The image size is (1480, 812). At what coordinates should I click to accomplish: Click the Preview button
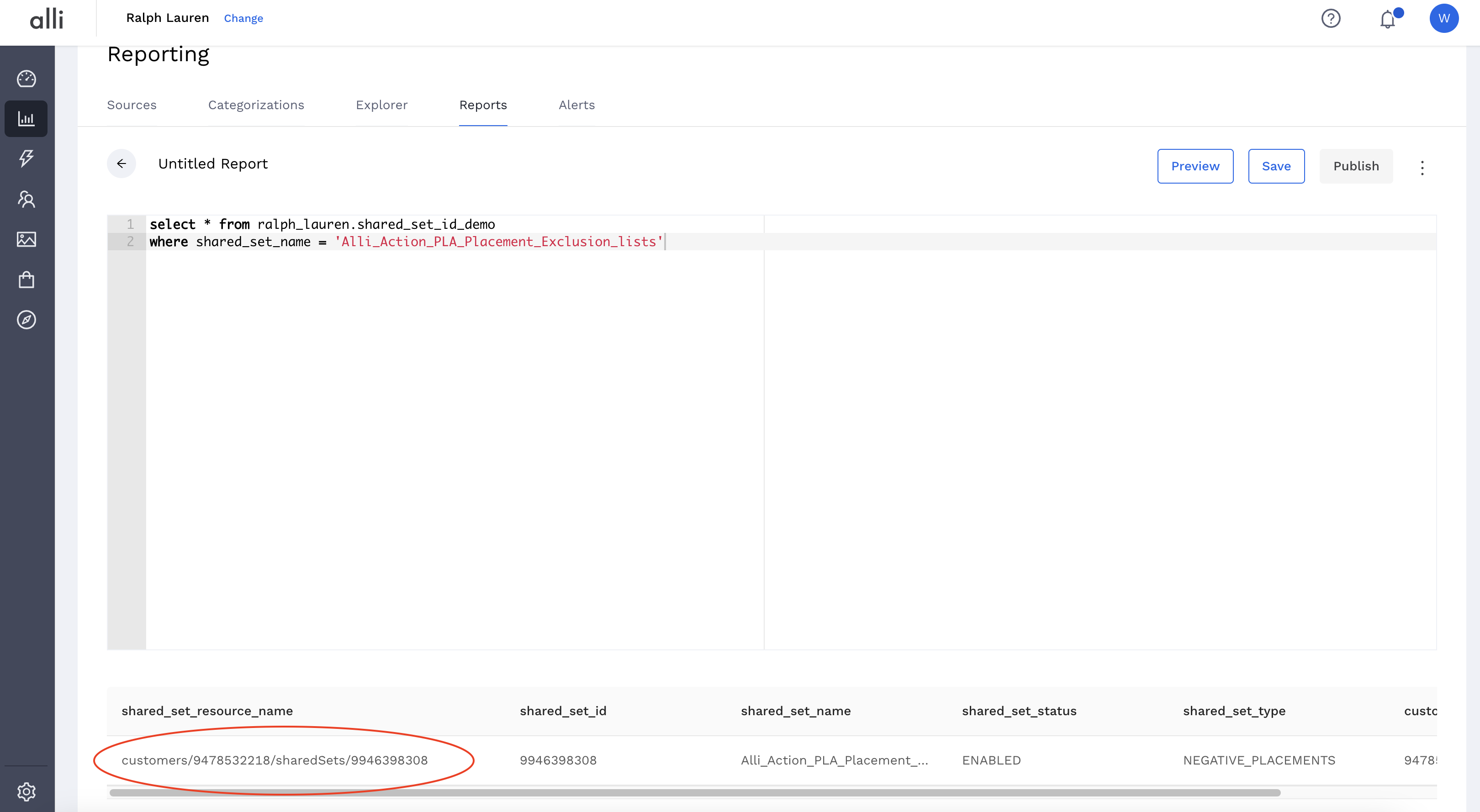[x=1195, y=166]
